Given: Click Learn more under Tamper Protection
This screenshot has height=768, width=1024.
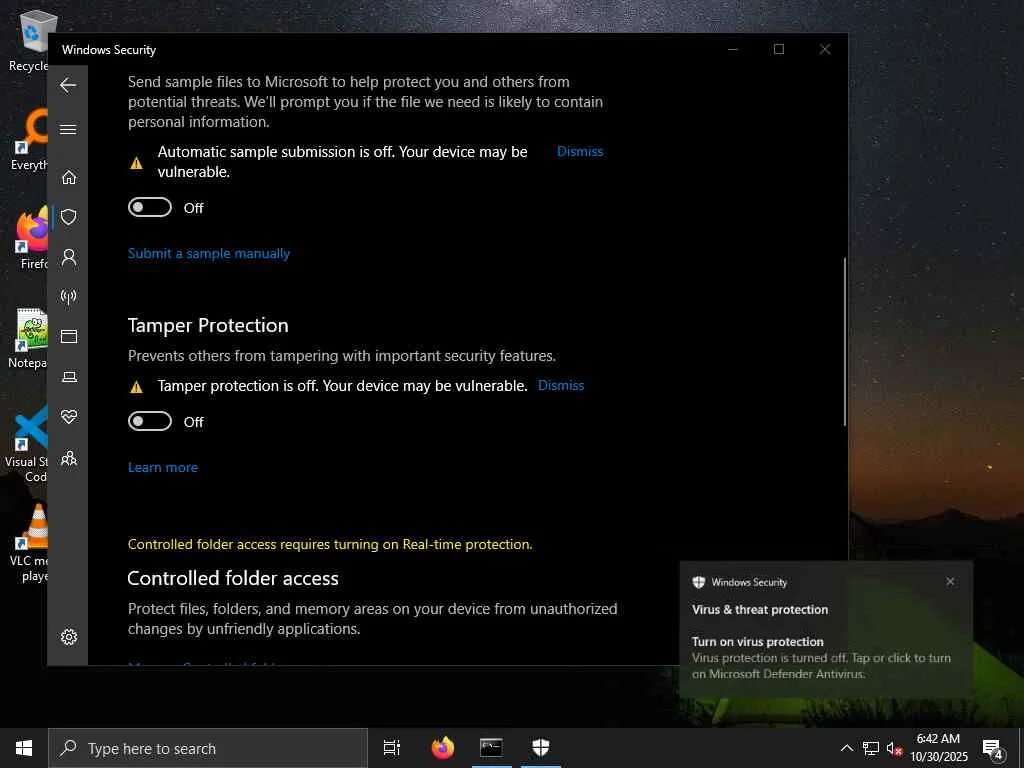Looking at the screenshot, I should [163, 468].
